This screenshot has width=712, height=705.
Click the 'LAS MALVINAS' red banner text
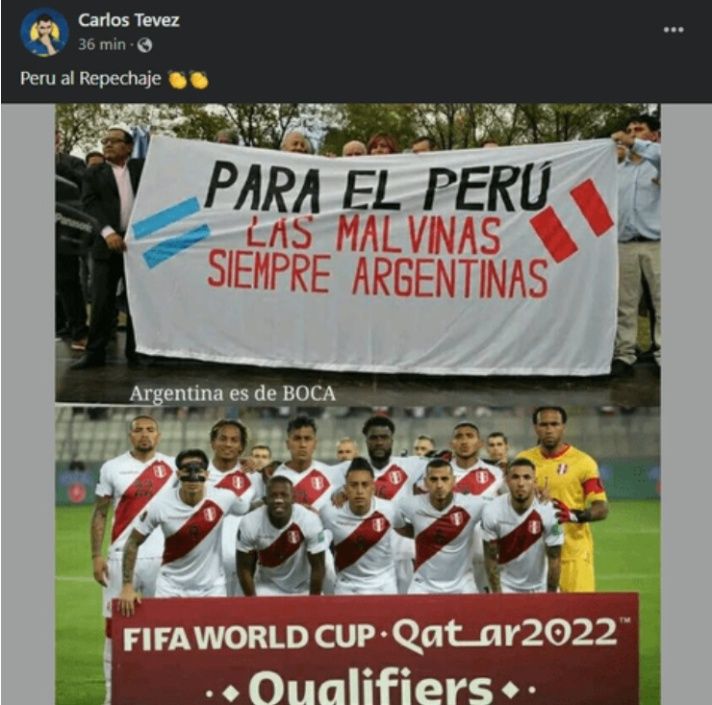373,235
